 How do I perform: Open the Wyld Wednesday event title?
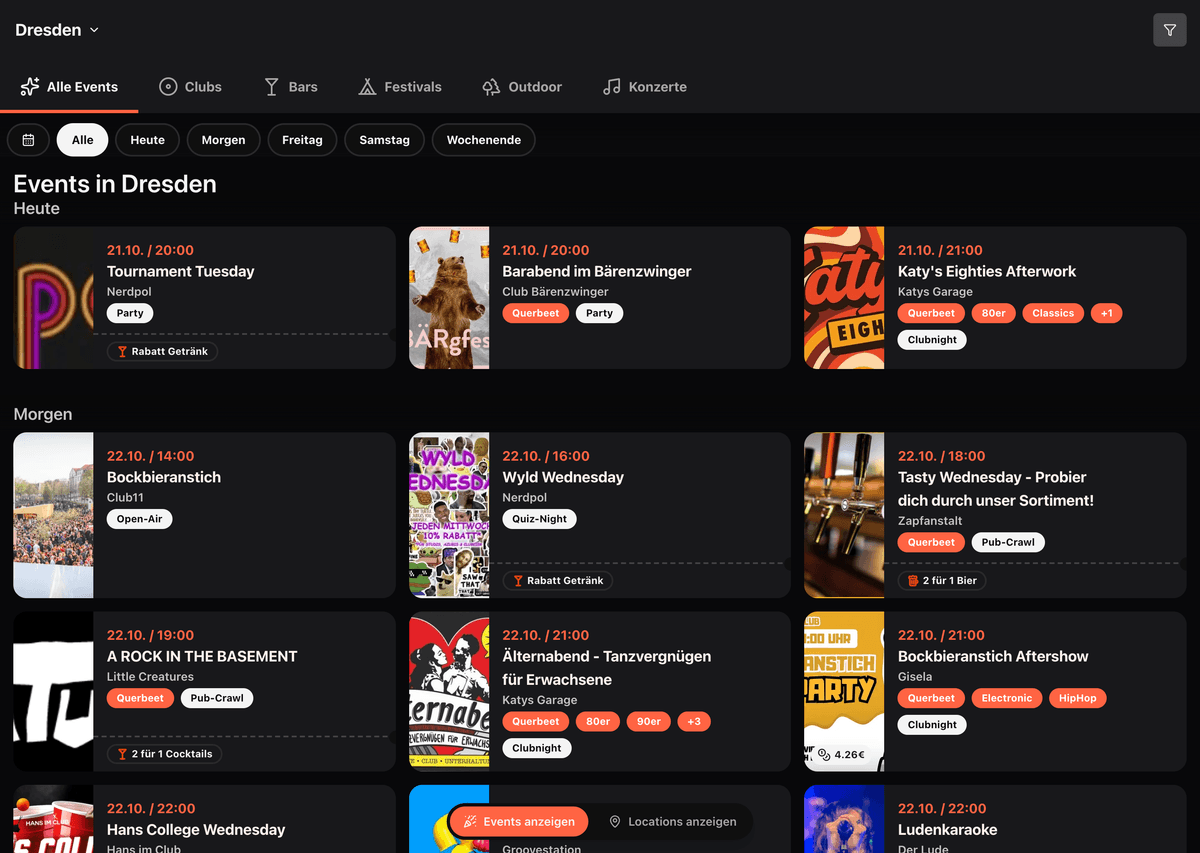pyautogui.click(x=563, y=477)
